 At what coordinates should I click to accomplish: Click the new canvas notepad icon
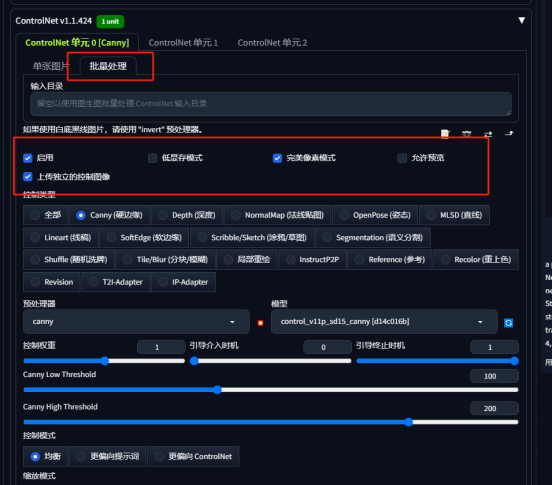445,134
